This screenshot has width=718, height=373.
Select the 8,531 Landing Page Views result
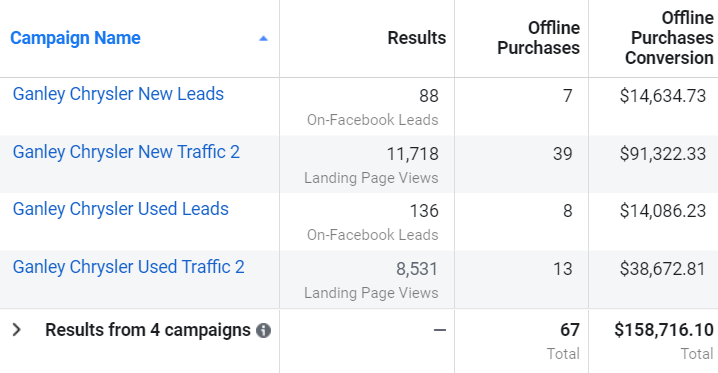pos(371,280)
